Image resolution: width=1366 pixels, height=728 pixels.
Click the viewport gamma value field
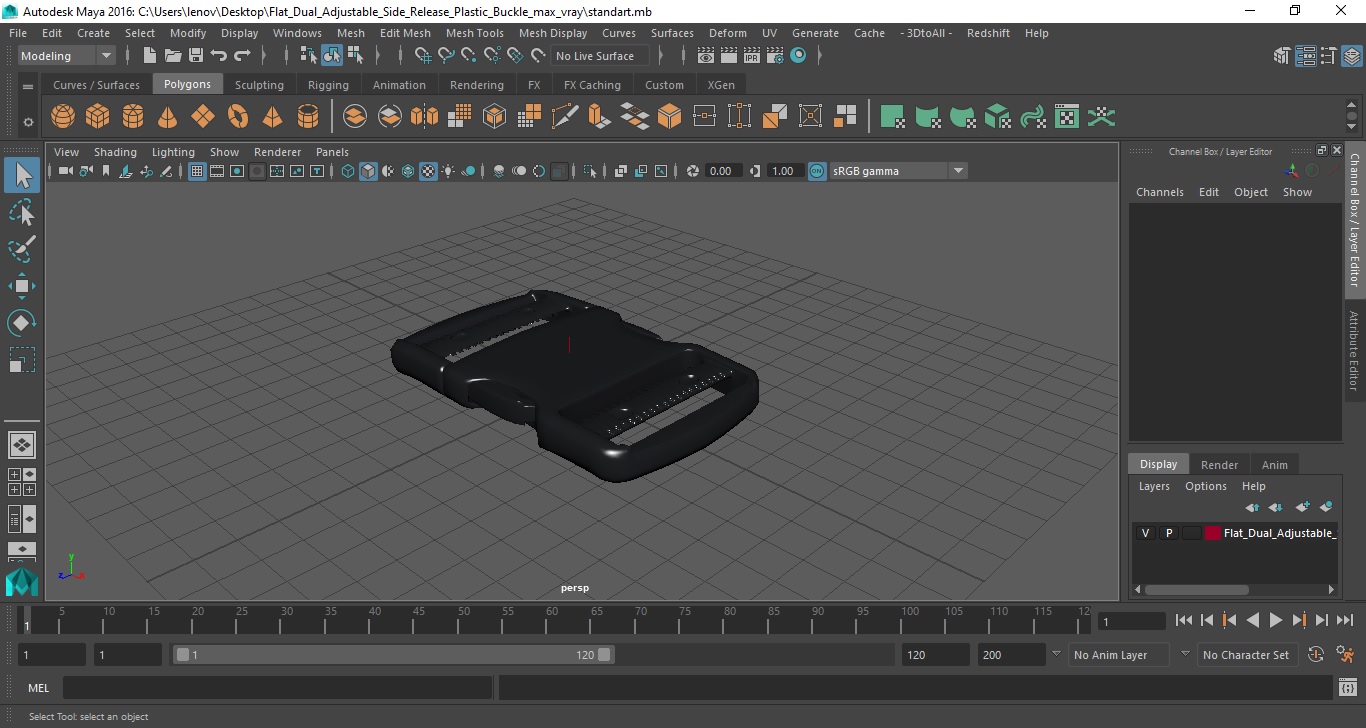(x=783, y=171)
